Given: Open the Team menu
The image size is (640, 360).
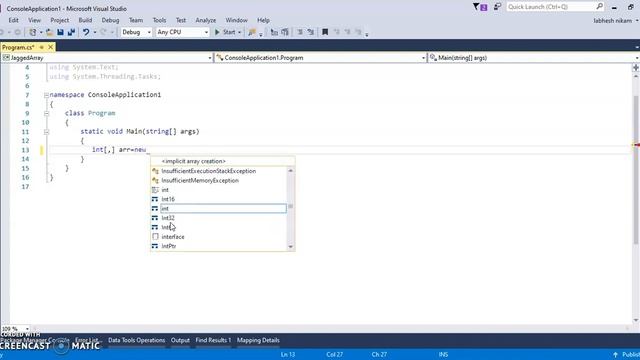Looking at the screenshot, I should [x=136, y=20].
